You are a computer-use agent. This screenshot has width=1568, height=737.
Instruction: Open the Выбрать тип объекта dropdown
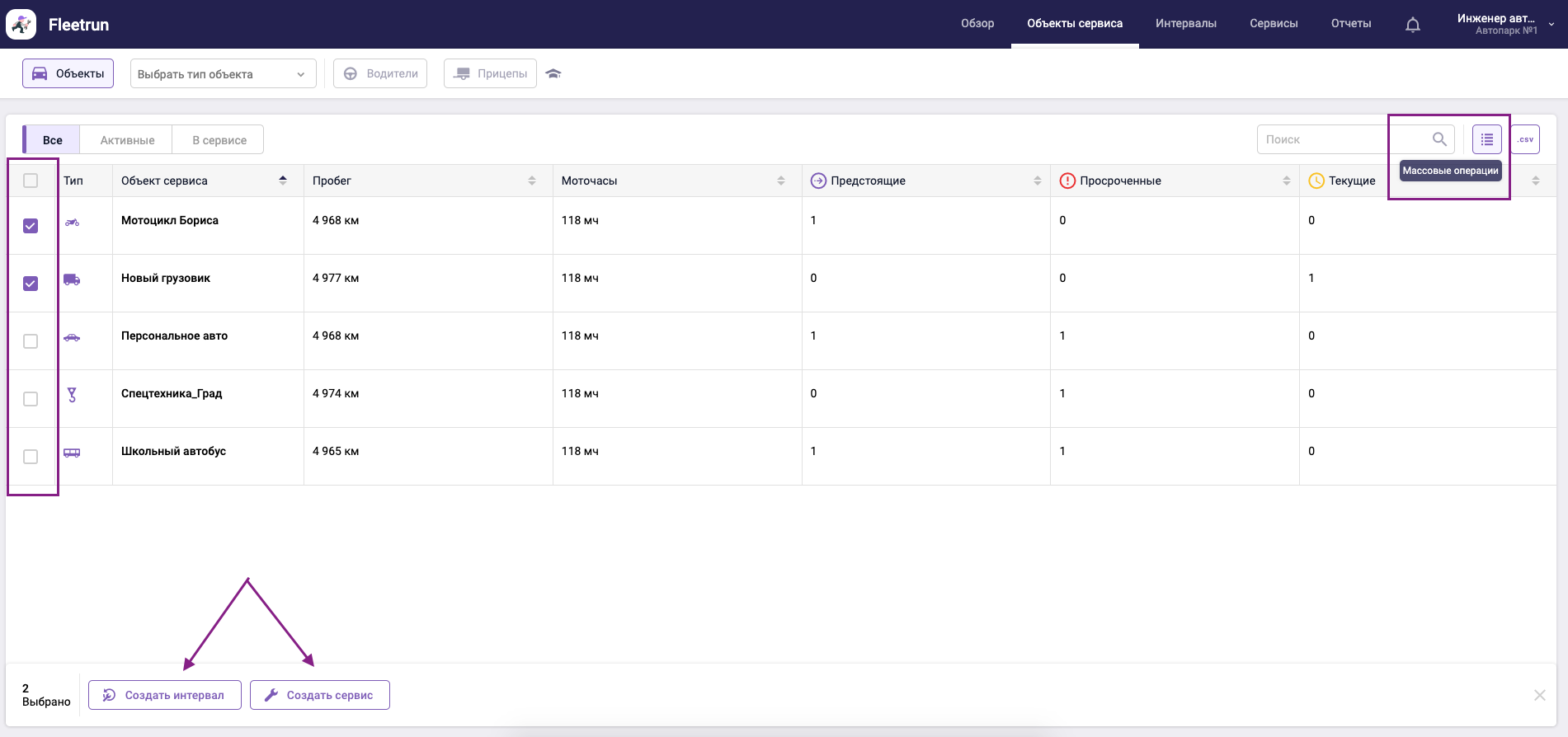point(223,74)
